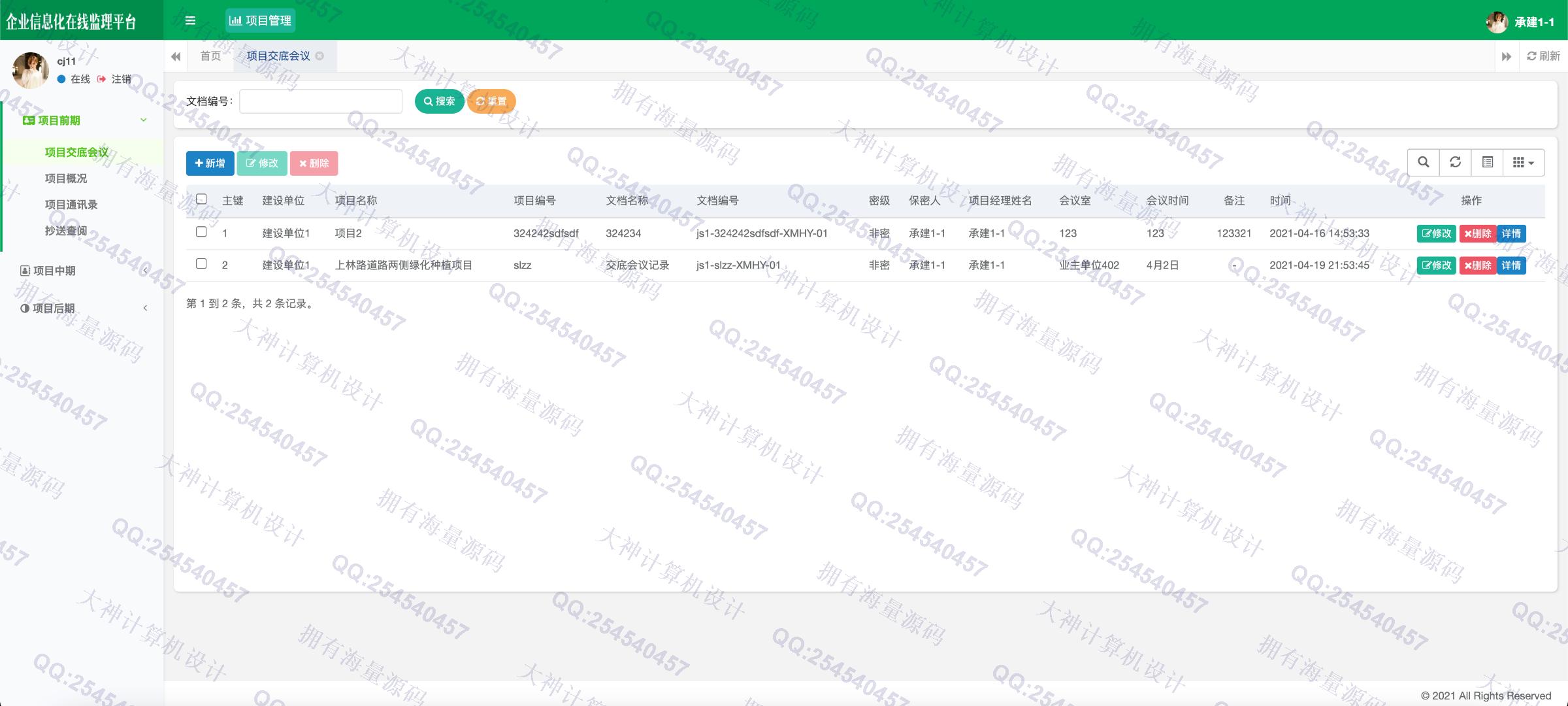The image size is (1568, 706).
Task: Switch to the 首页 tab
Action: (x=210, y=56)
